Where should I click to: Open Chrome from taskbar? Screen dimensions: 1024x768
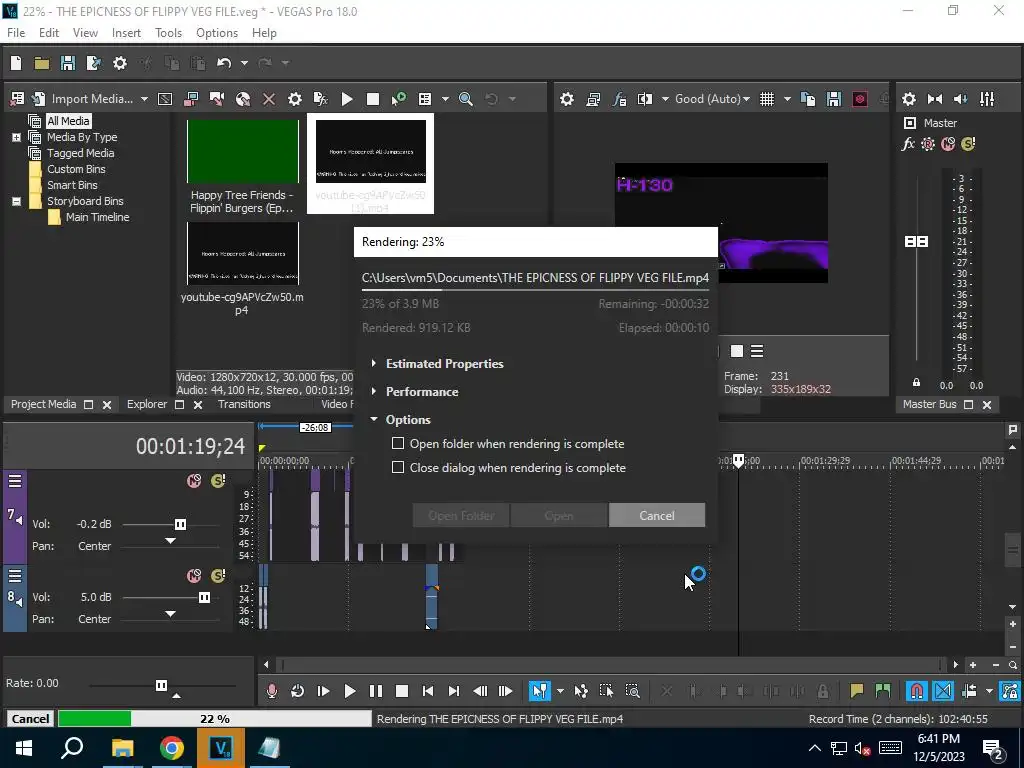click(x=171, y=748)
